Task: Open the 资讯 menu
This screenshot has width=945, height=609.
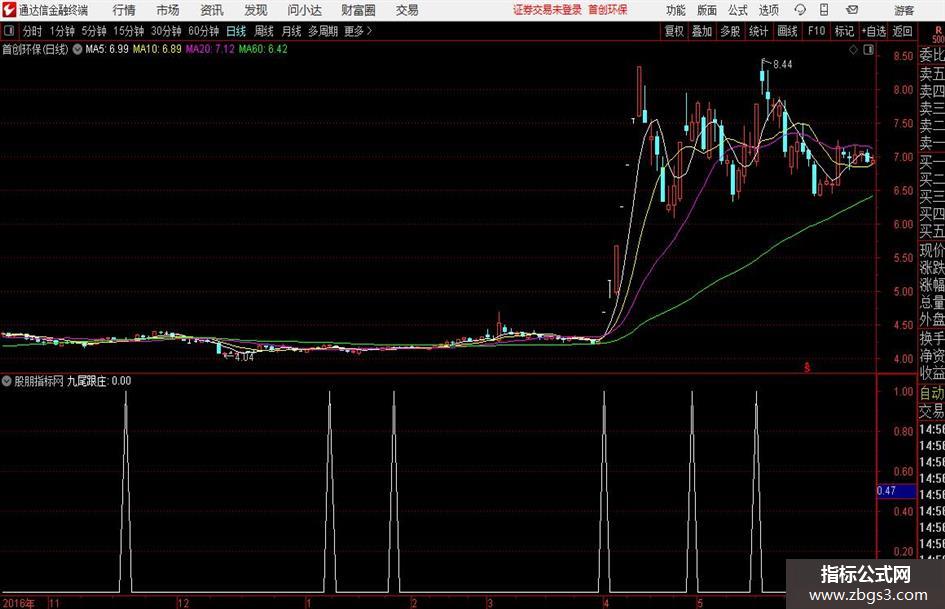Action: [x=212, y=10]
